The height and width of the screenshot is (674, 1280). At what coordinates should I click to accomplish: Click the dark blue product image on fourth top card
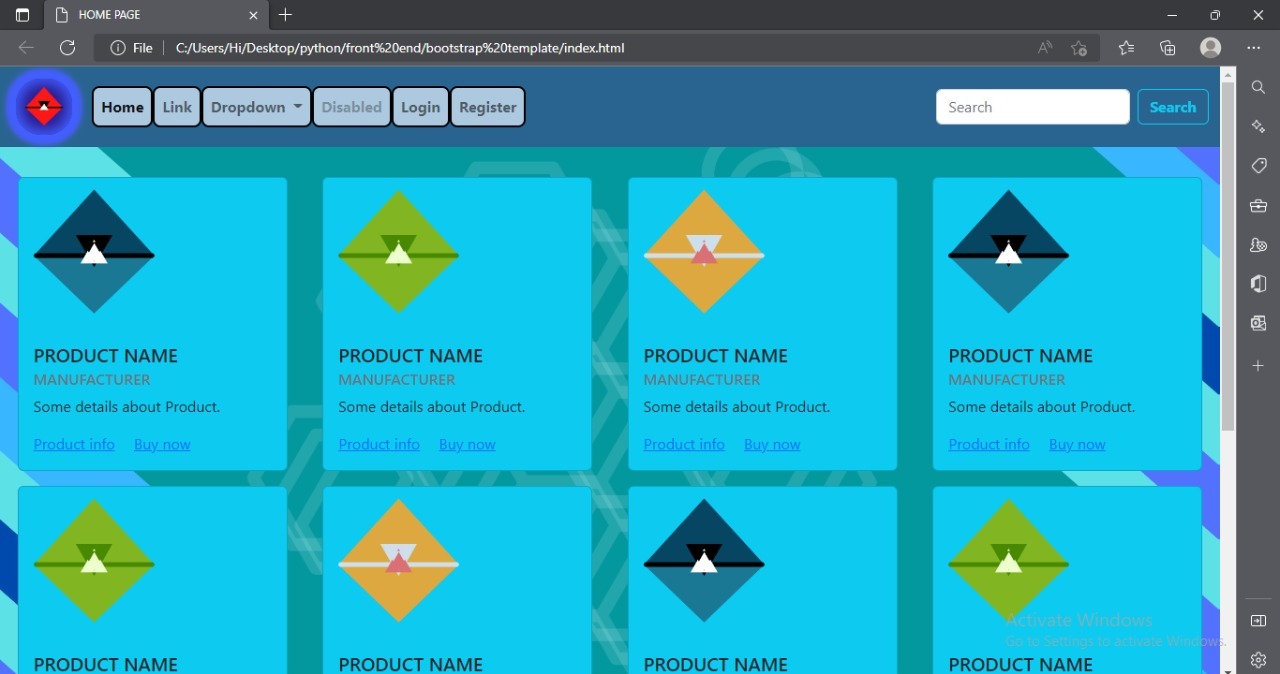click(1009, 252)
